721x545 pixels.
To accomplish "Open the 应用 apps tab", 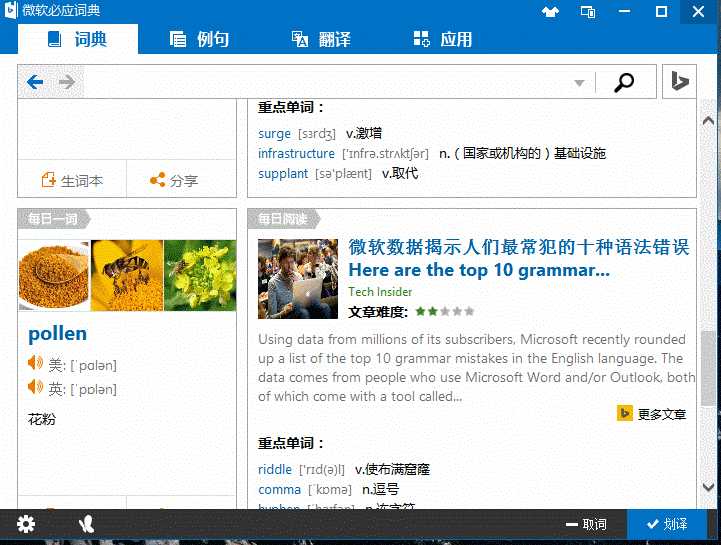I will 442,39.
